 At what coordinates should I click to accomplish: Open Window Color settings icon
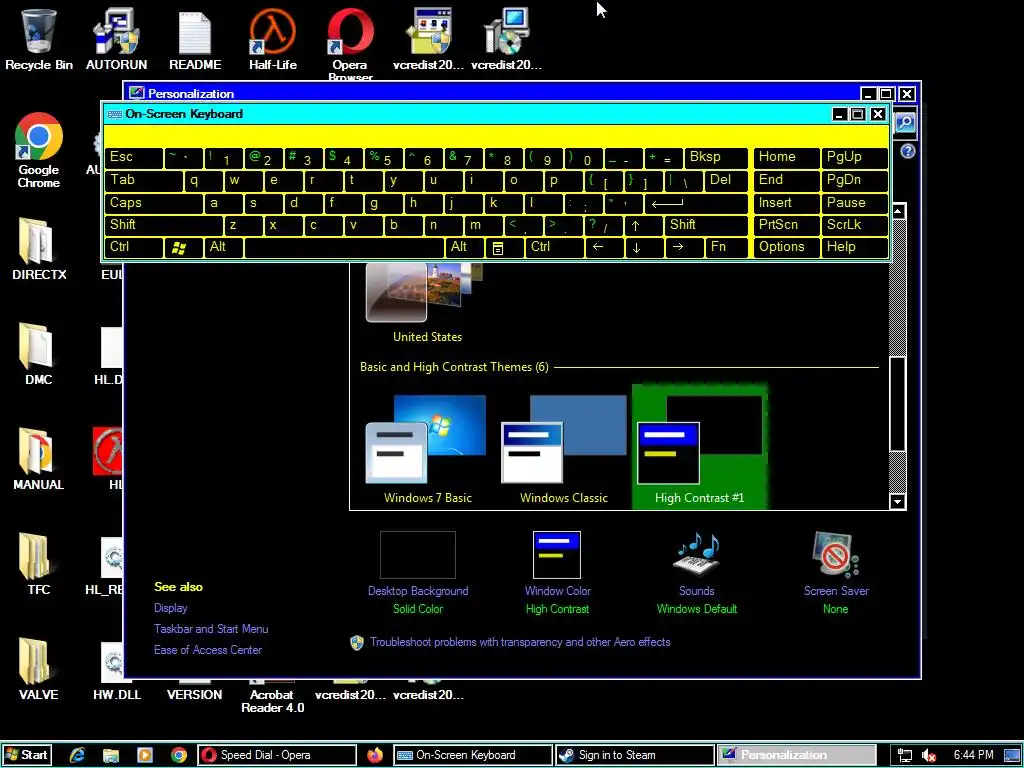(556, 555)
